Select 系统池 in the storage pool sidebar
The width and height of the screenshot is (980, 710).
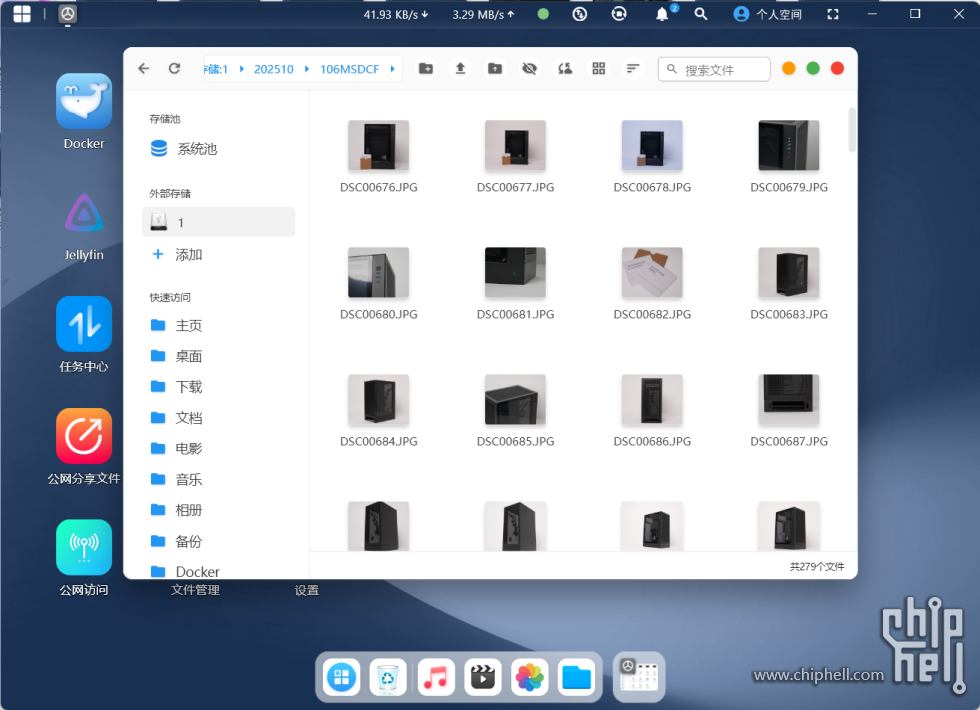click(196, 149)
